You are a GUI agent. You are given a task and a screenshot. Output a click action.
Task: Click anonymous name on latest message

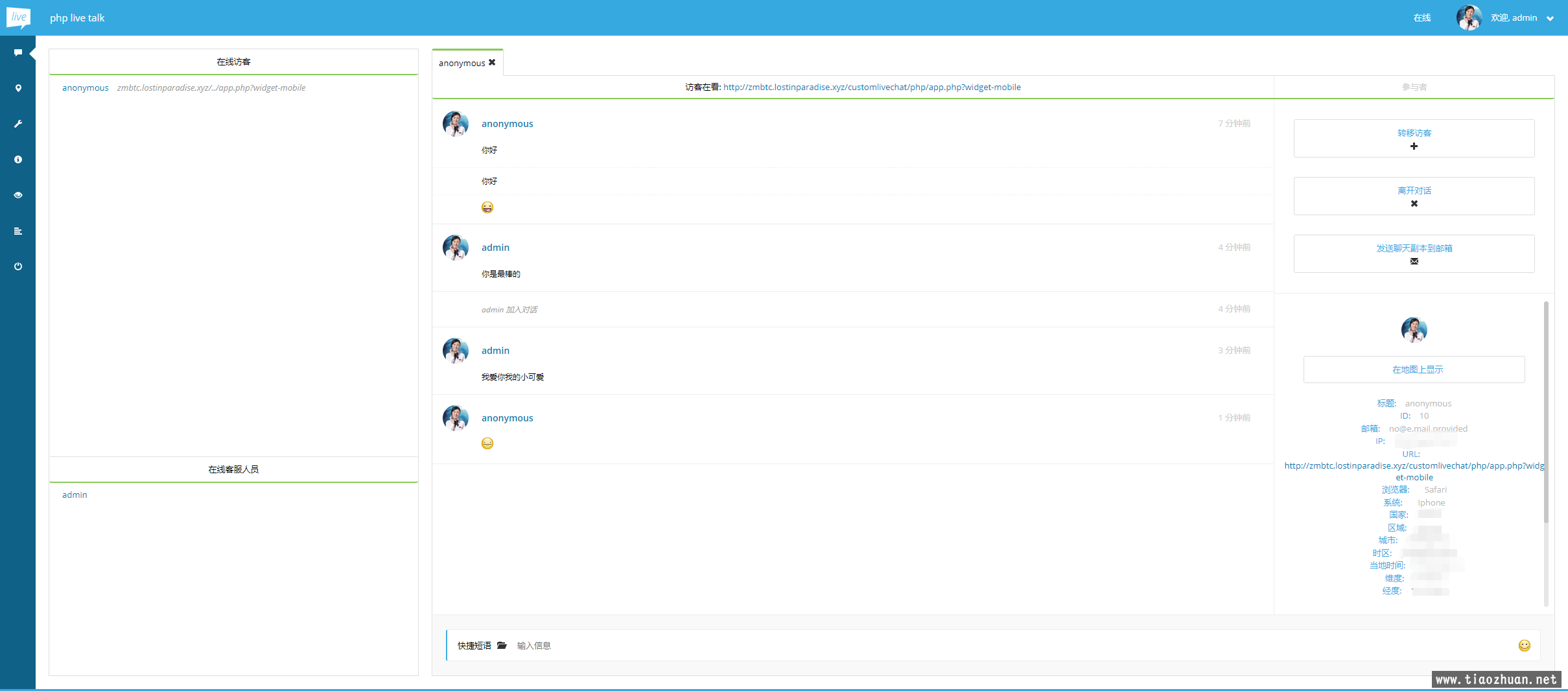[507, 418]
